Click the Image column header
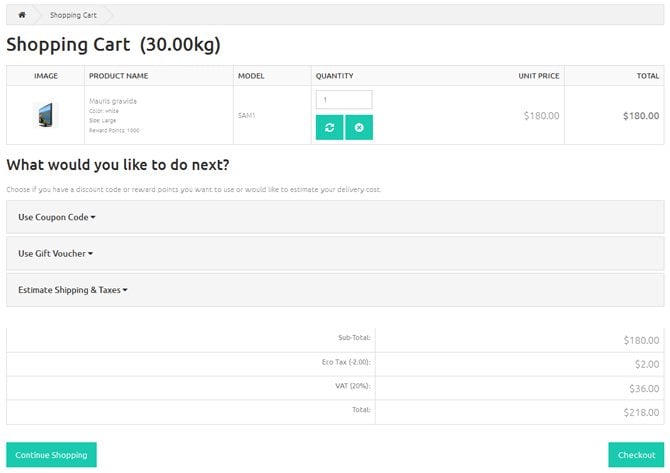The image size is (670, 473). pyautogui.click(x=46, y=76)
